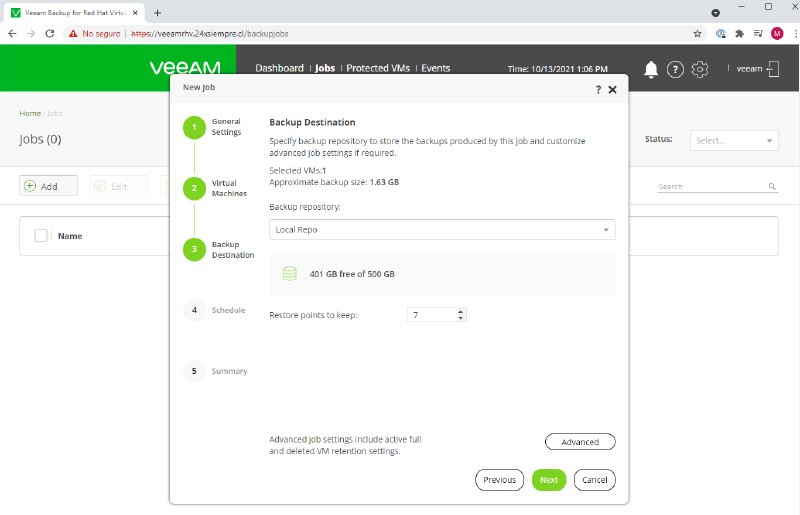
Task: Increase restore points to keep
Action: pos(460,312)
